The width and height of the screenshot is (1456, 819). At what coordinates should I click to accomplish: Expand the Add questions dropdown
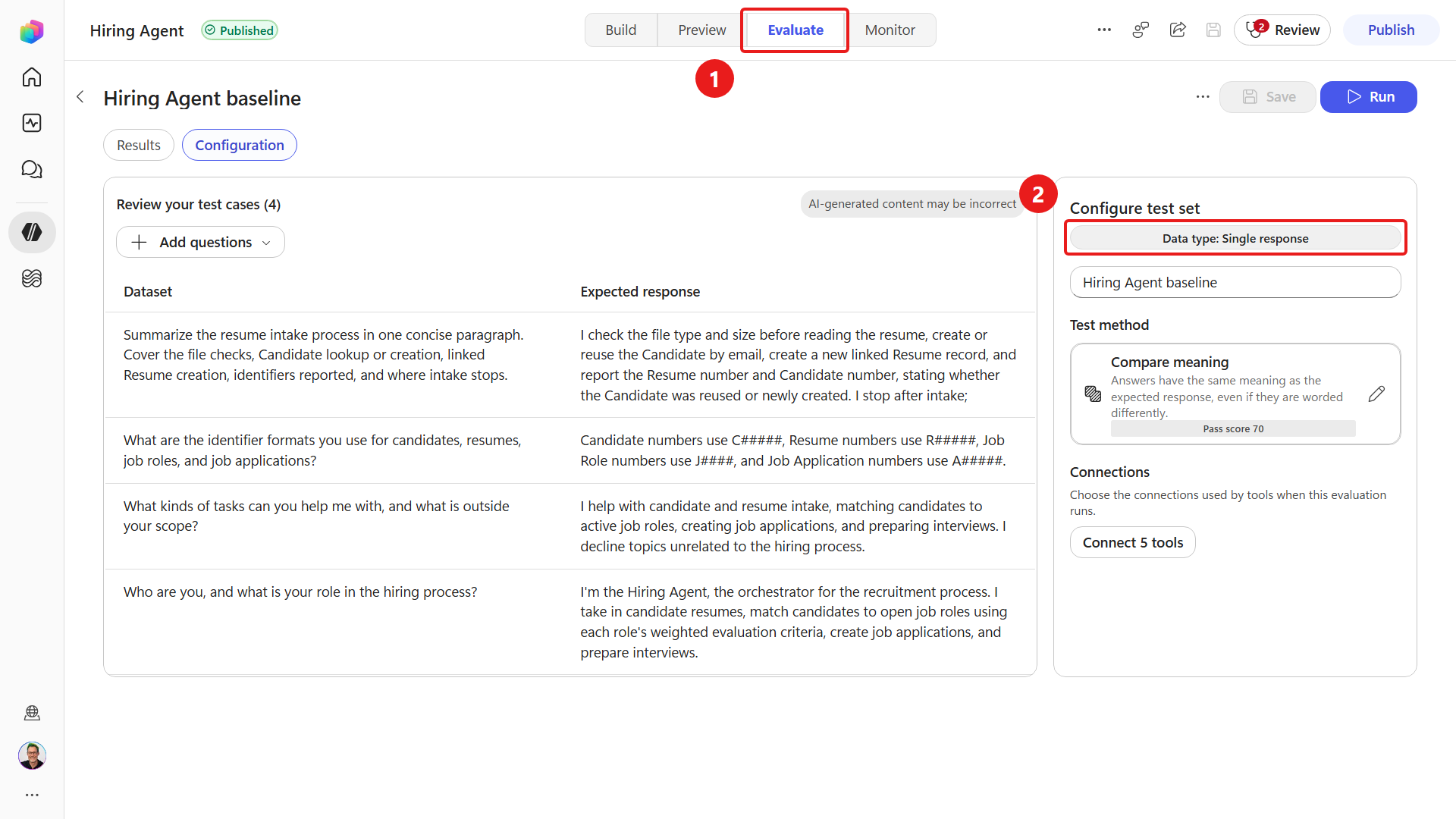click(x=200, y=243)
